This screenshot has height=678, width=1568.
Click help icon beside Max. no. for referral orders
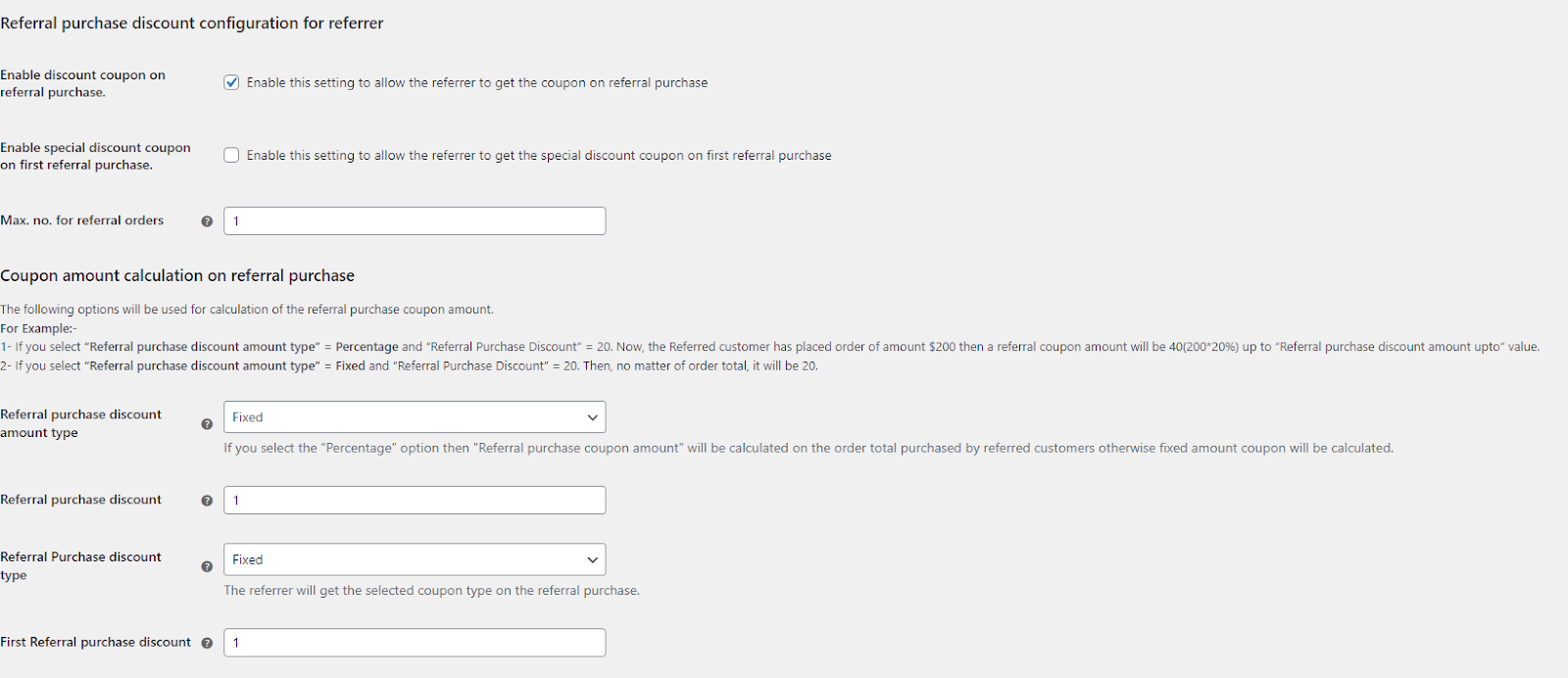pyautogui.click(x=207, y=221)
